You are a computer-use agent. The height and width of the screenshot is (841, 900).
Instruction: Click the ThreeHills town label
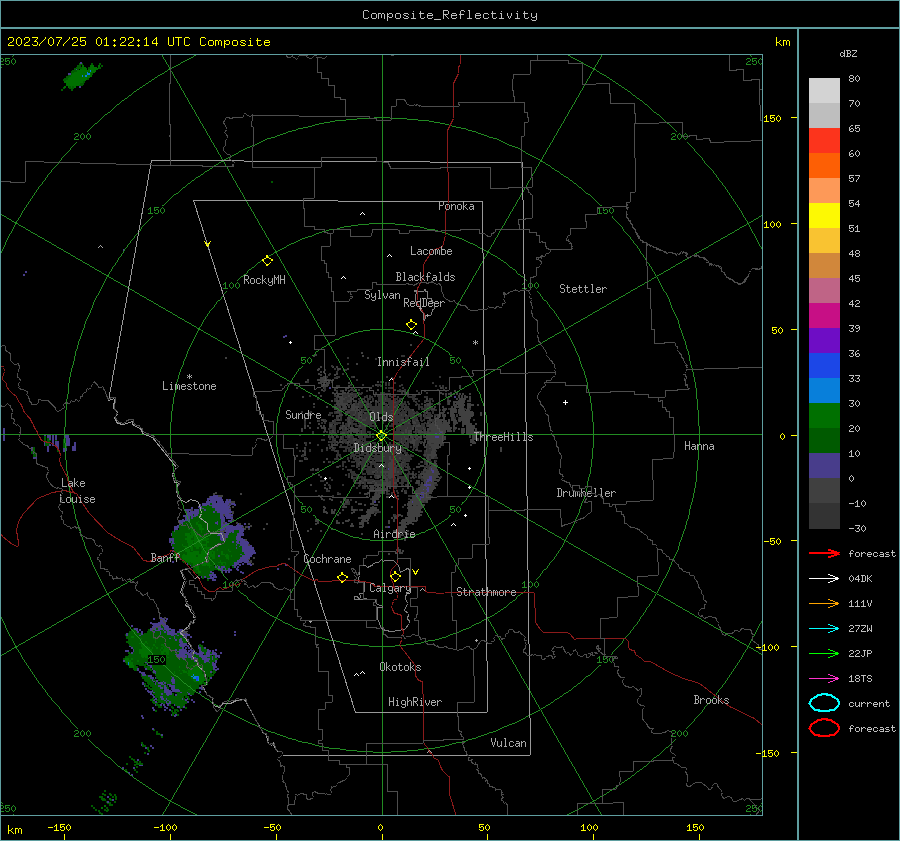tap(503, 437)
